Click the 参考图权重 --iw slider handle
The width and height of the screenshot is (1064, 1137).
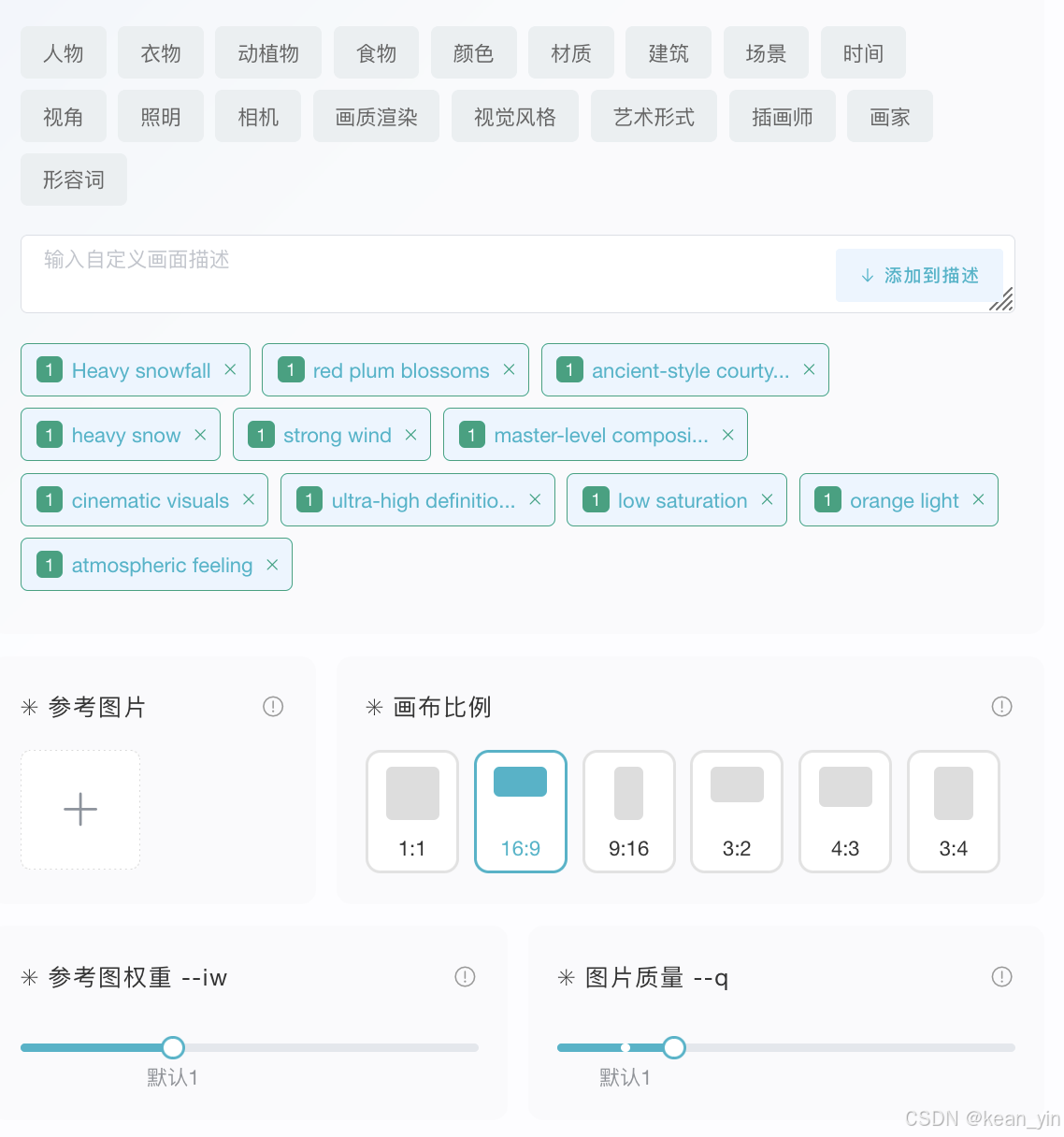173,1047
